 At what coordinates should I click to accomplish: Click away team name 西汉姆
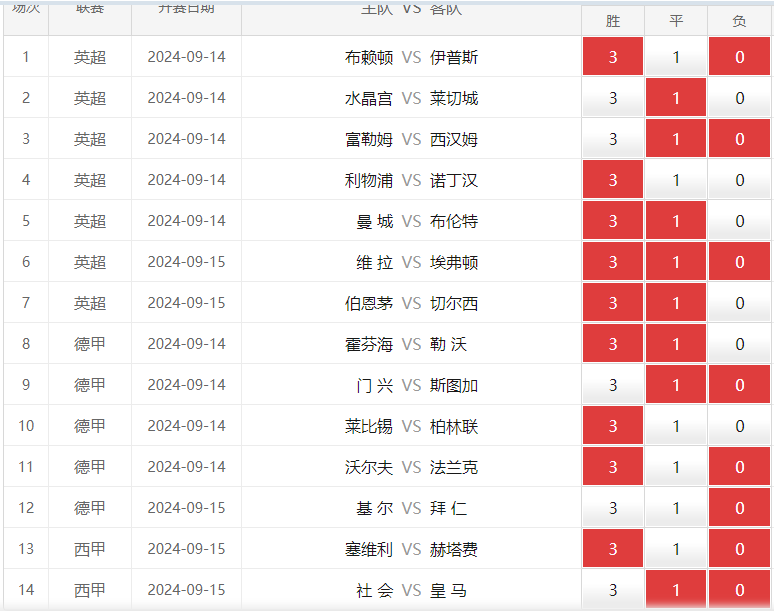click(x=454, y=139)
